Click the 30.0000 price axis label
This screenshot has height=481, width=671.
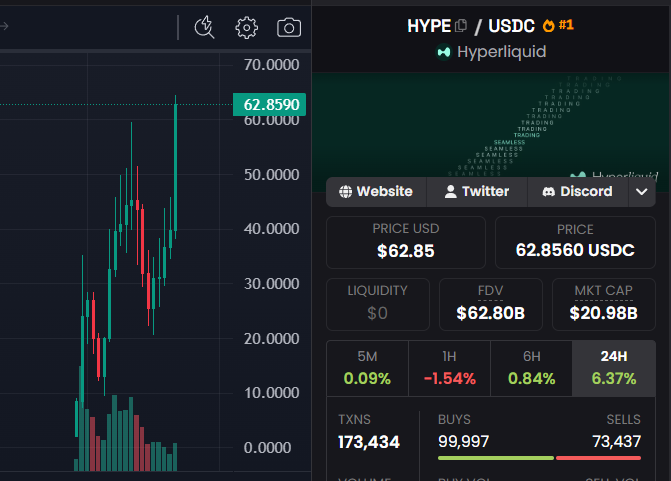(x=271, y=284)
